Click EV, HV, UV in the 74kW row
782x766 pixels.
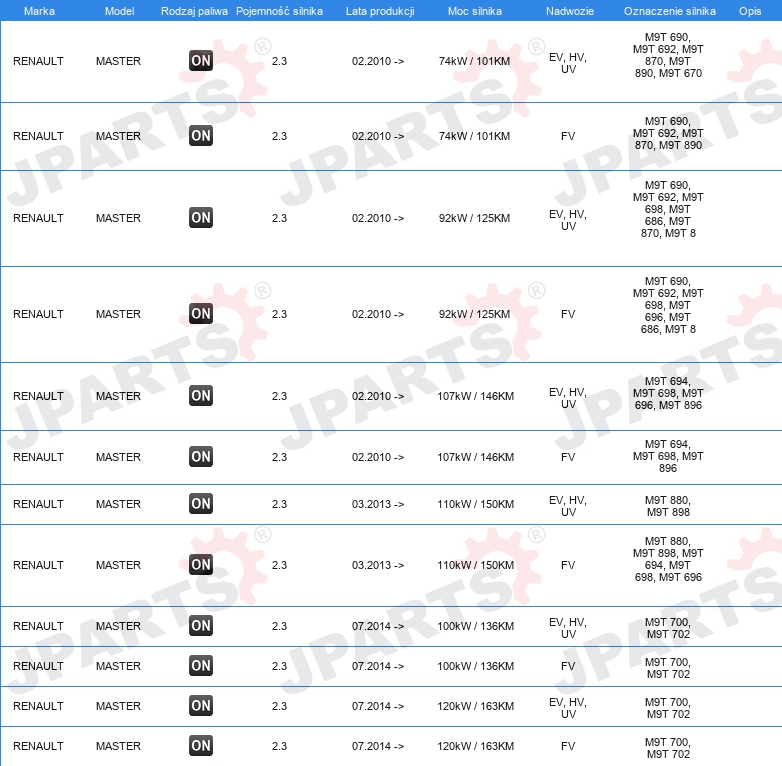point(568,63)
